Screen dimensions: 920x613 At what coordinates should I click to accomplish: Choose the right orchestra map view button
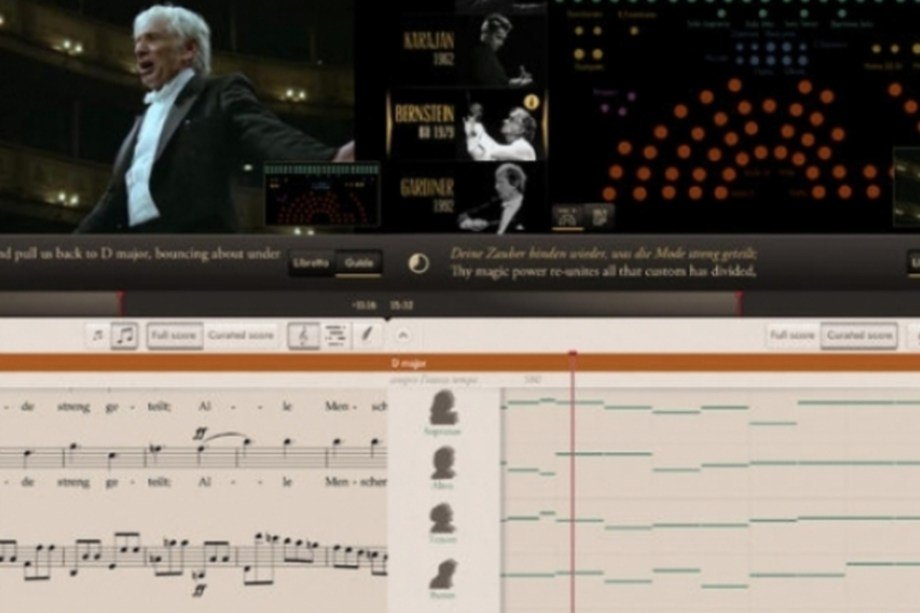(598, 216)
